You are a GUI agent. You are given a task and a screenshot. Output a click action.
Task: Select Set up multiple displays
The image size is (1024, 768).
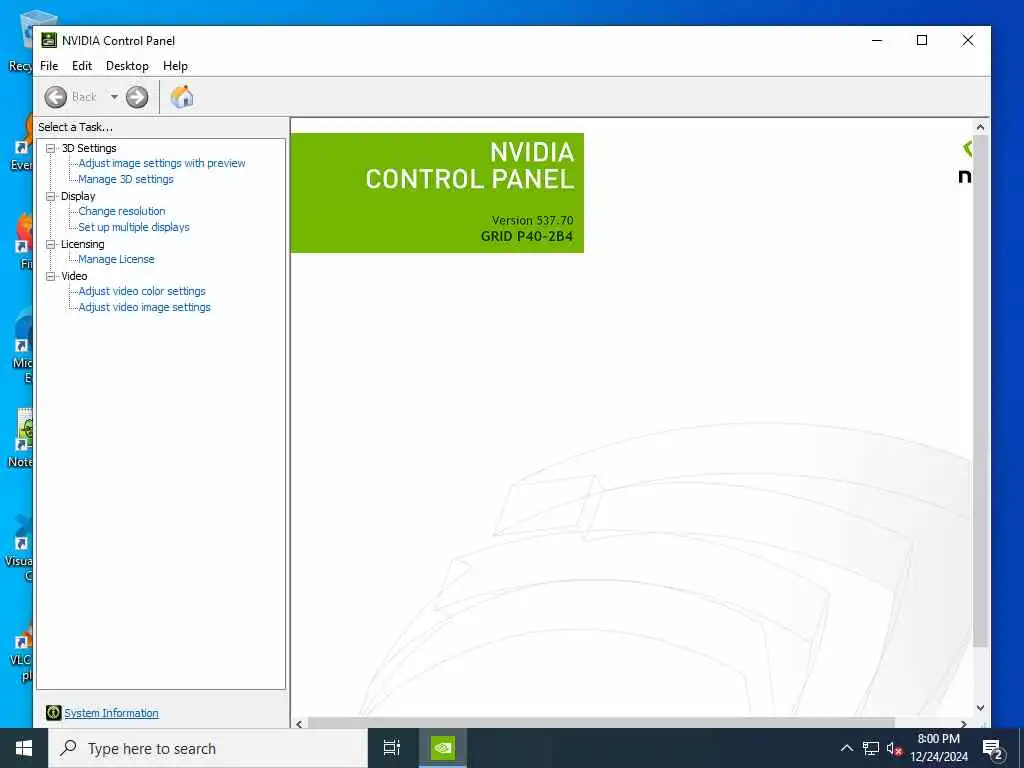pos(134,227)
